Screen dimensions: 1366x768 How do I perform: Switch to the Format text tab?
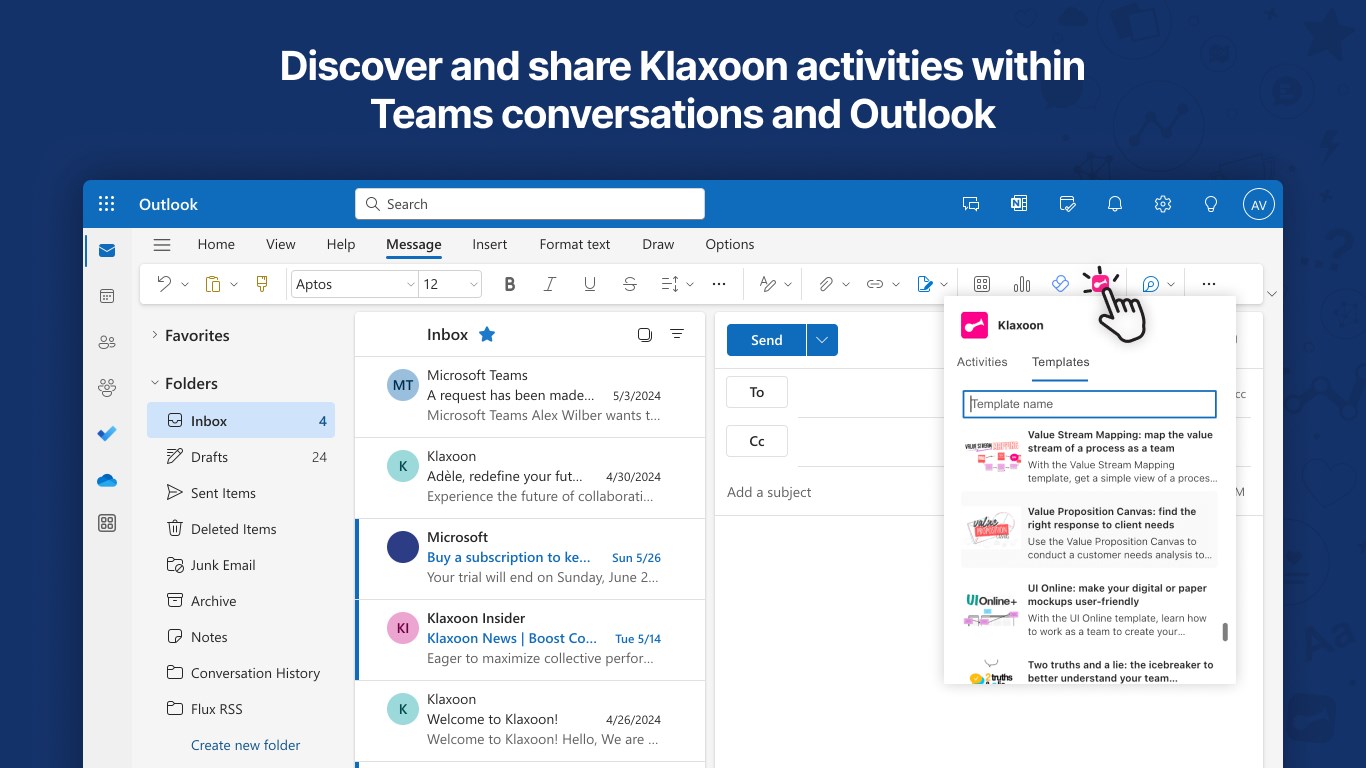tap(575, 244)
